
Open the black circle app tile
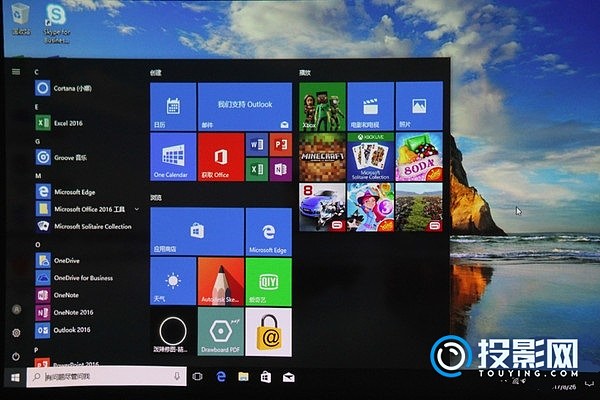pyautogui.click(x=173, y=332)
